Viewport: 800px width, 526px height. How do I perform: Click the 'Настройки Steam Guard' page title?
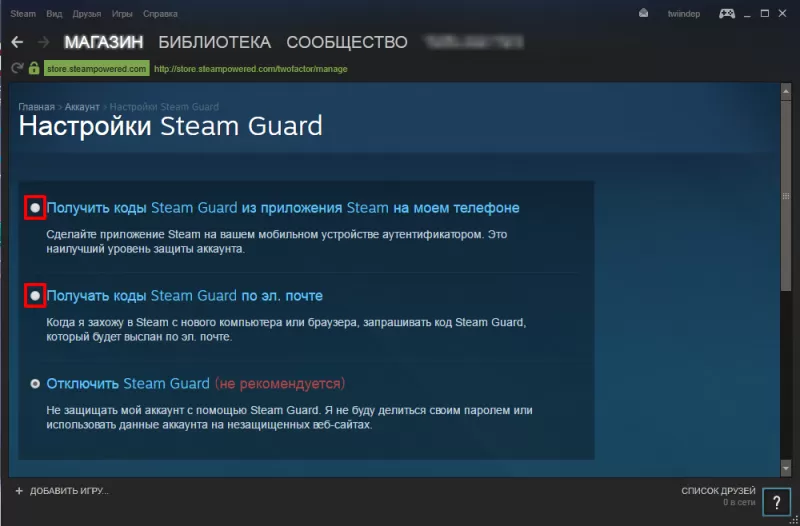(x=170, y=126)
